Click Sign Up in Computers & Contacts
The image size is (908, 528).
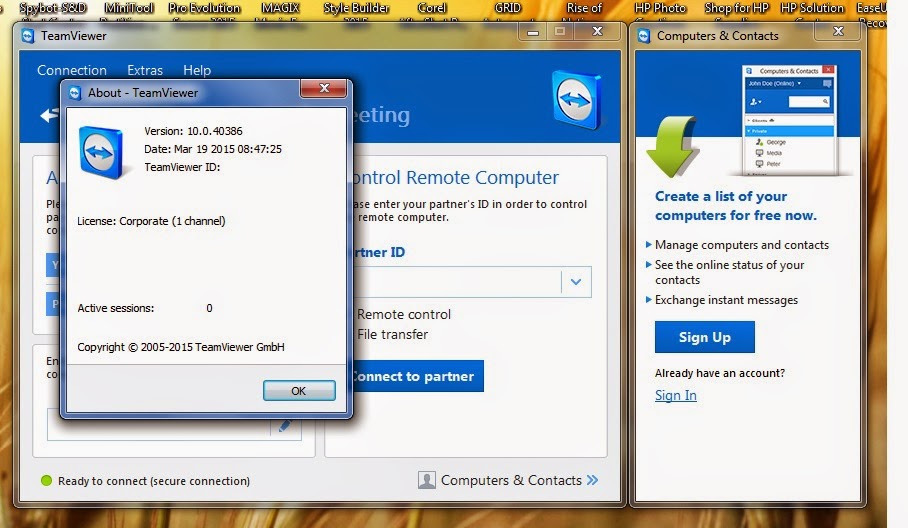pos(705,337)
